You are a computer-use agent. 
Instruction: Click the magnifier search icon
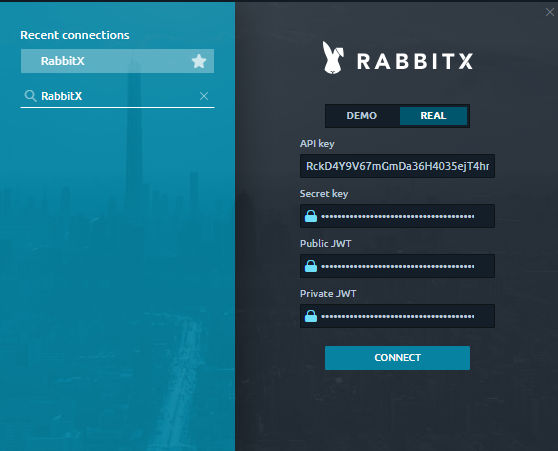point(30,96)
